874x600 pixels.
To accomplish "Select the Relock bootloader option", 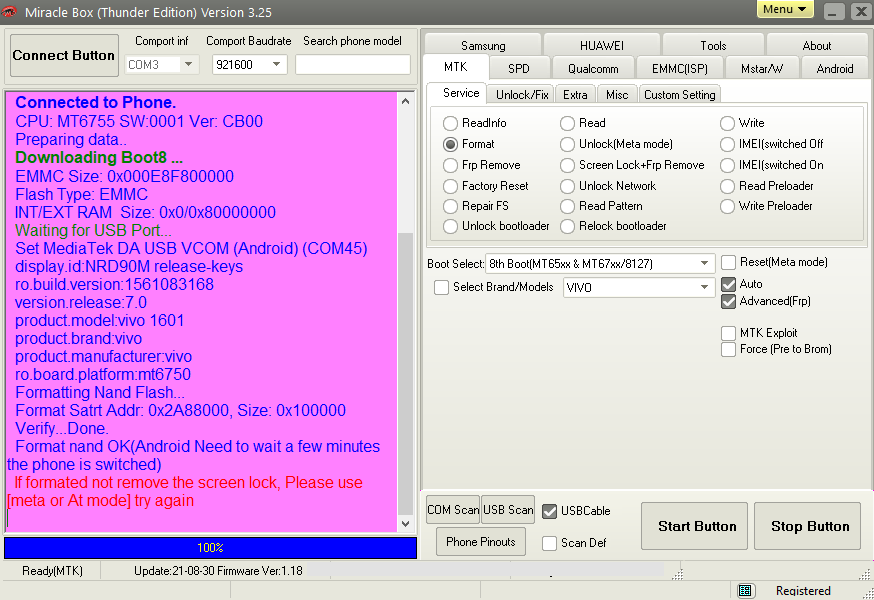I will (567, 226).
